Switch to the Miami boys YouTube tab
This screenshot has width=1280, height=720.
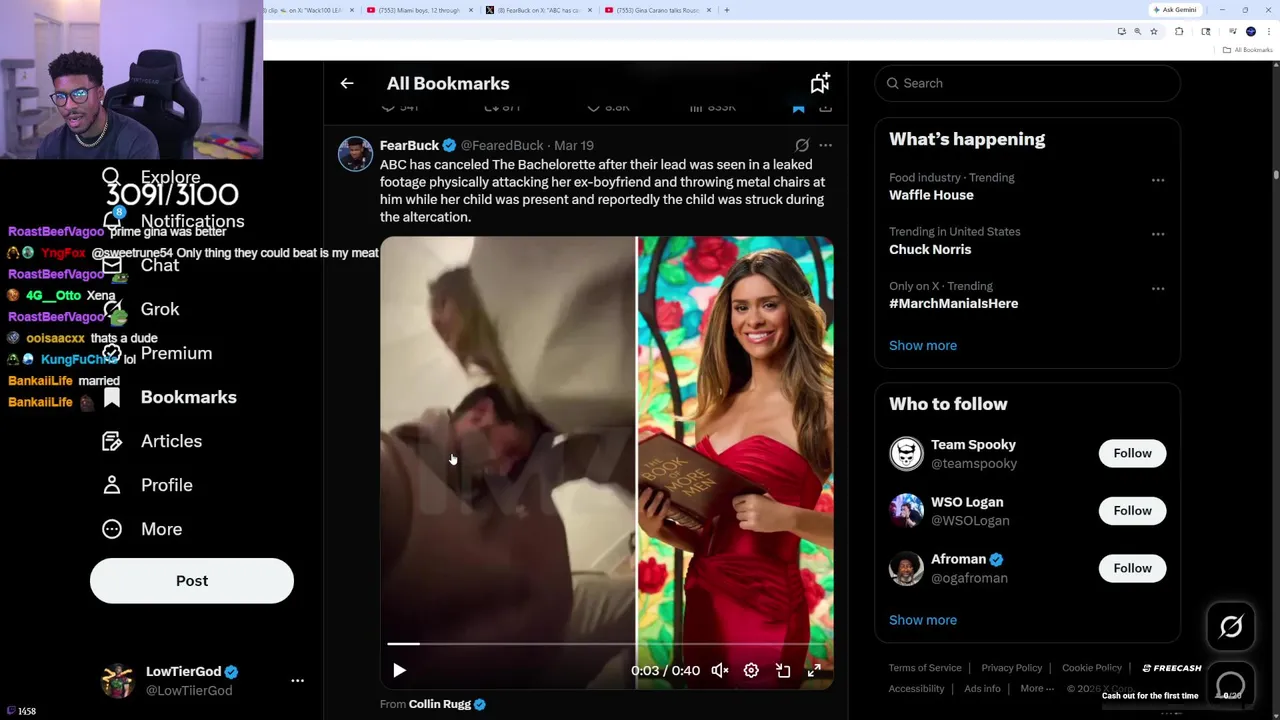[x=420, y=10]
